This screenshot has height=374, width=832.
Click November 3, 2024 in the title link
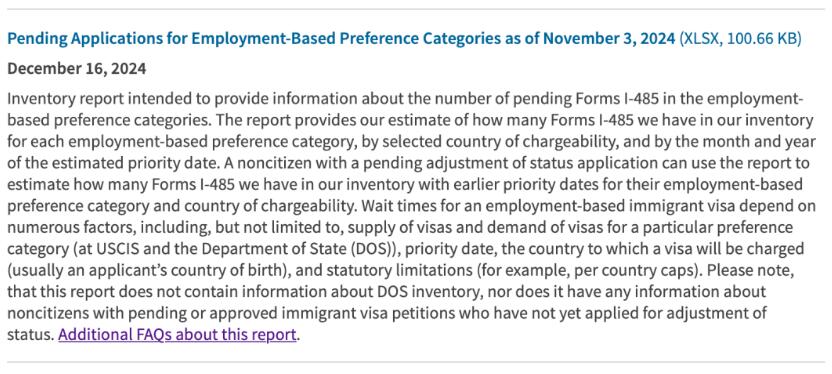pos(610,39)
